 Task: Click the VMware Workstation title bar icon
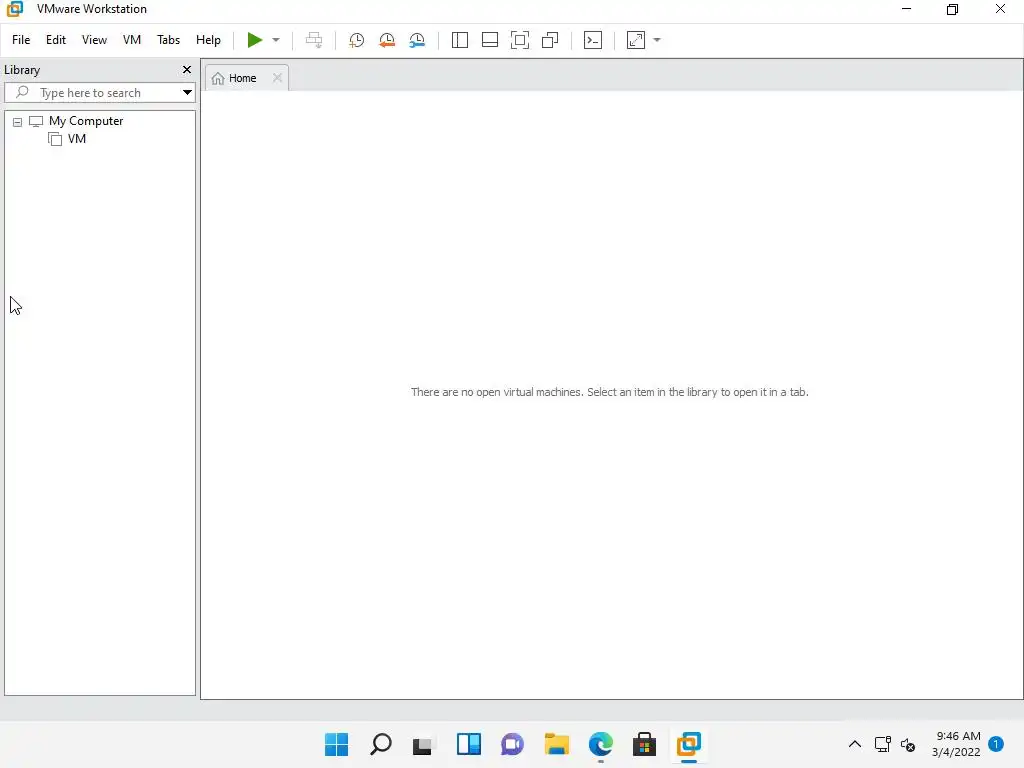[14, 9]
